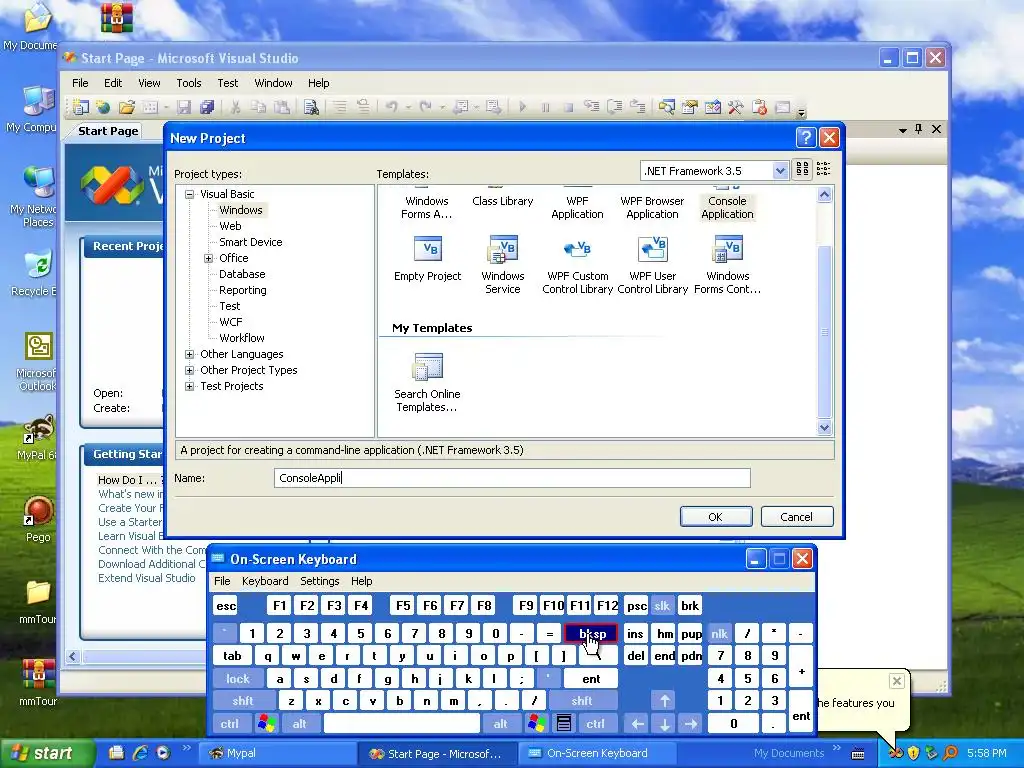Toggle the left alt key
Screen dimensions: 1024x768
click(299, 723)
